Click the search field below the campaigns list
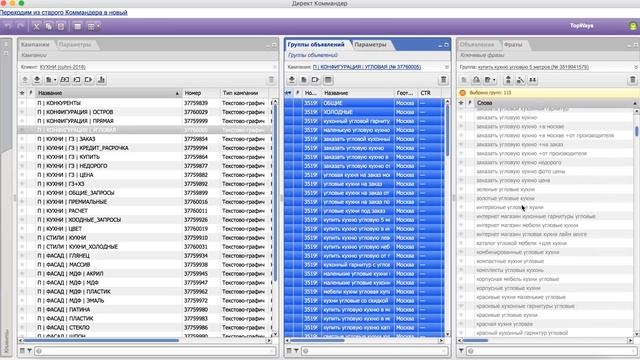Viewport: 640px width, 360px height. click(x=155, y=351)
